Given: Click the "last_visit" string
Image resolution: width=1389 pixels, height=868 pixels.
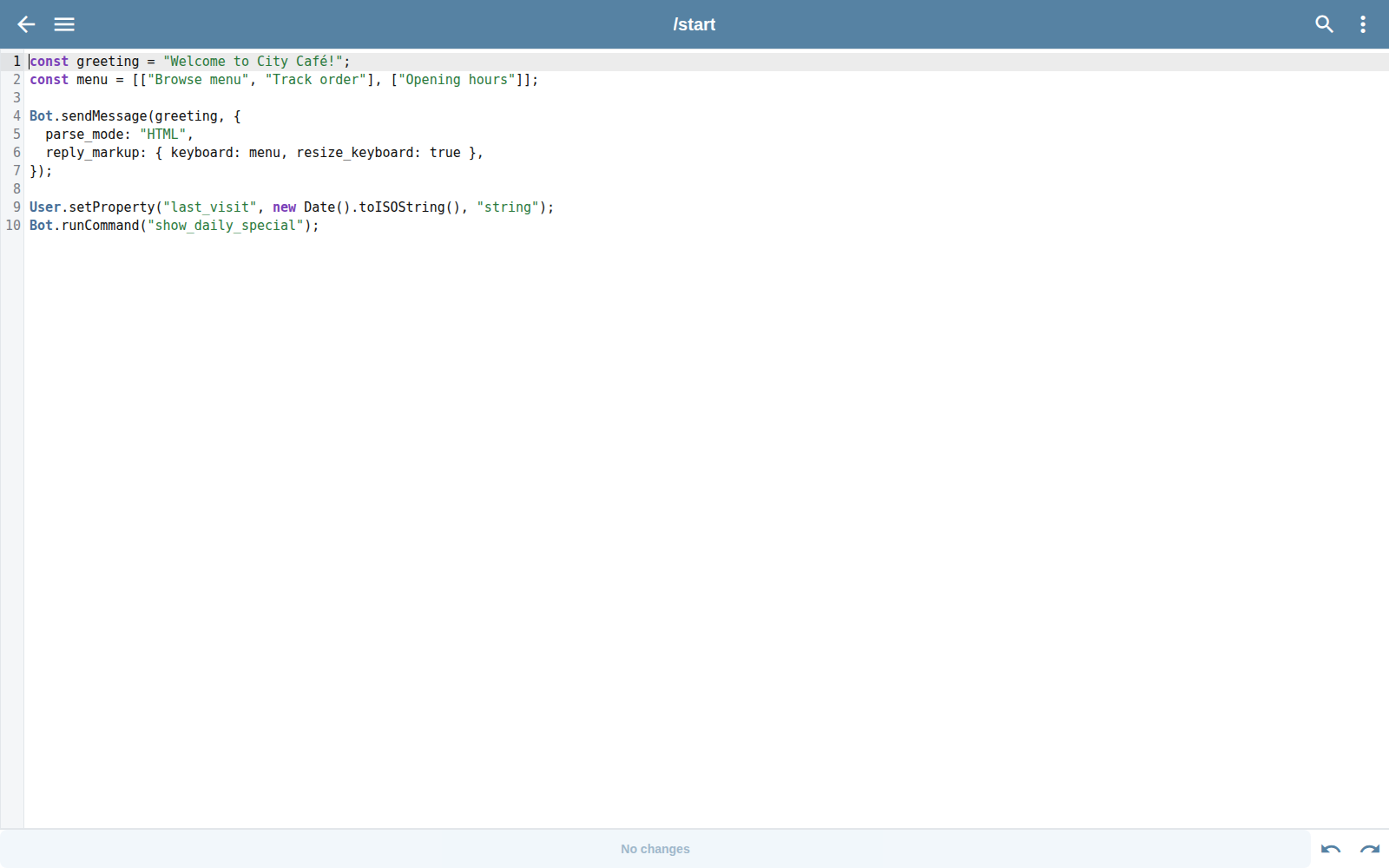Looking at the screenshot, I should pos(210,207).
